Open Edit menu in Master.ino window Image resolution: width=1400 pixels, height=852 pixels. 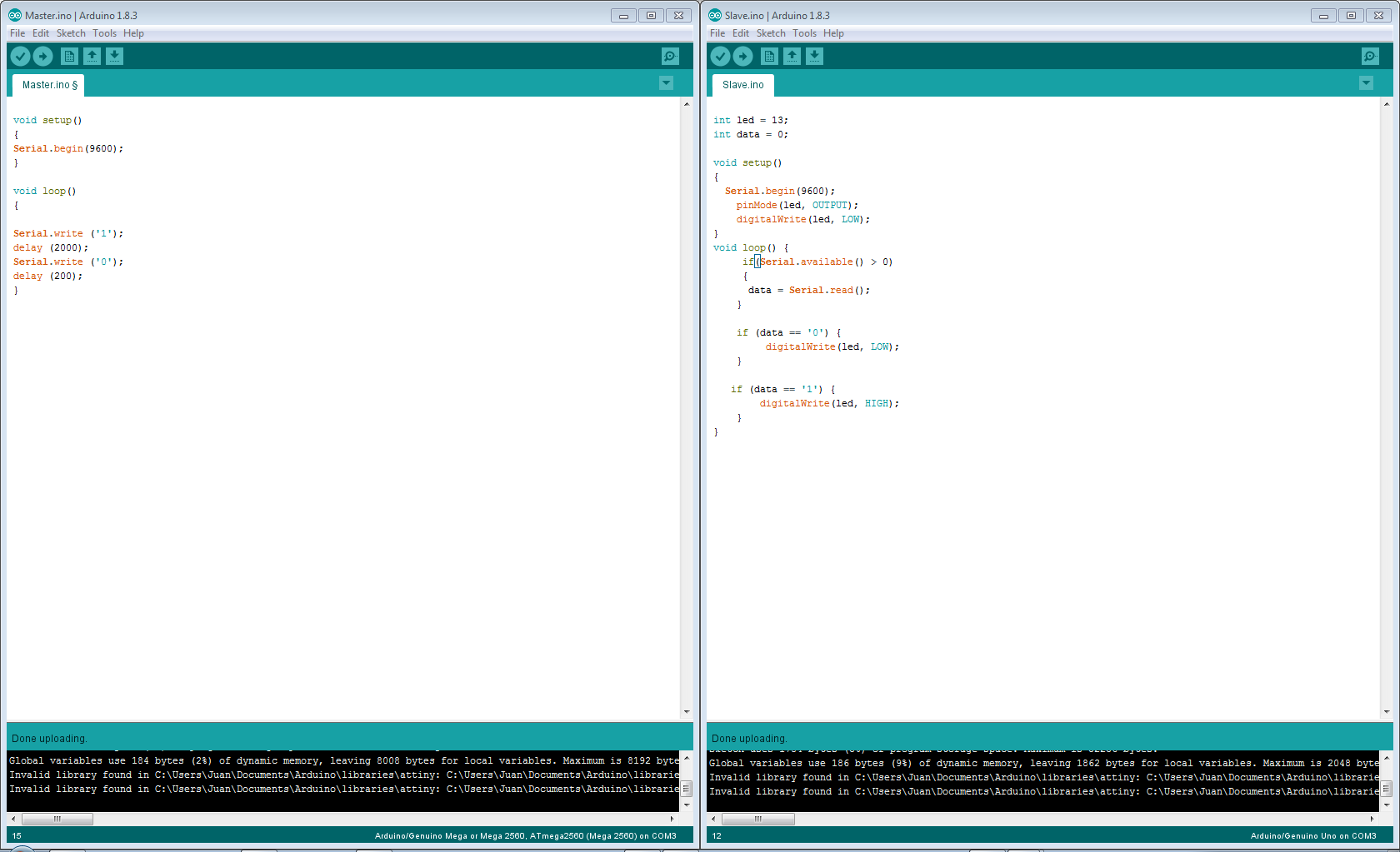(x=41, y=33)
